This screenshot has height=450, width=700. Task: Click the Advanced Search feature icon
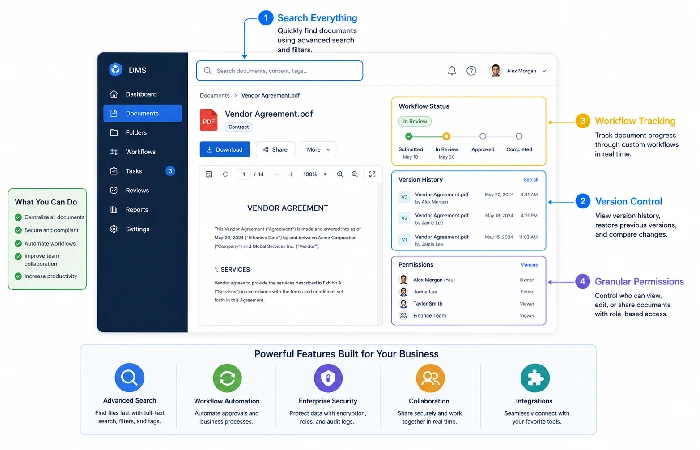[x=129, y=378]
